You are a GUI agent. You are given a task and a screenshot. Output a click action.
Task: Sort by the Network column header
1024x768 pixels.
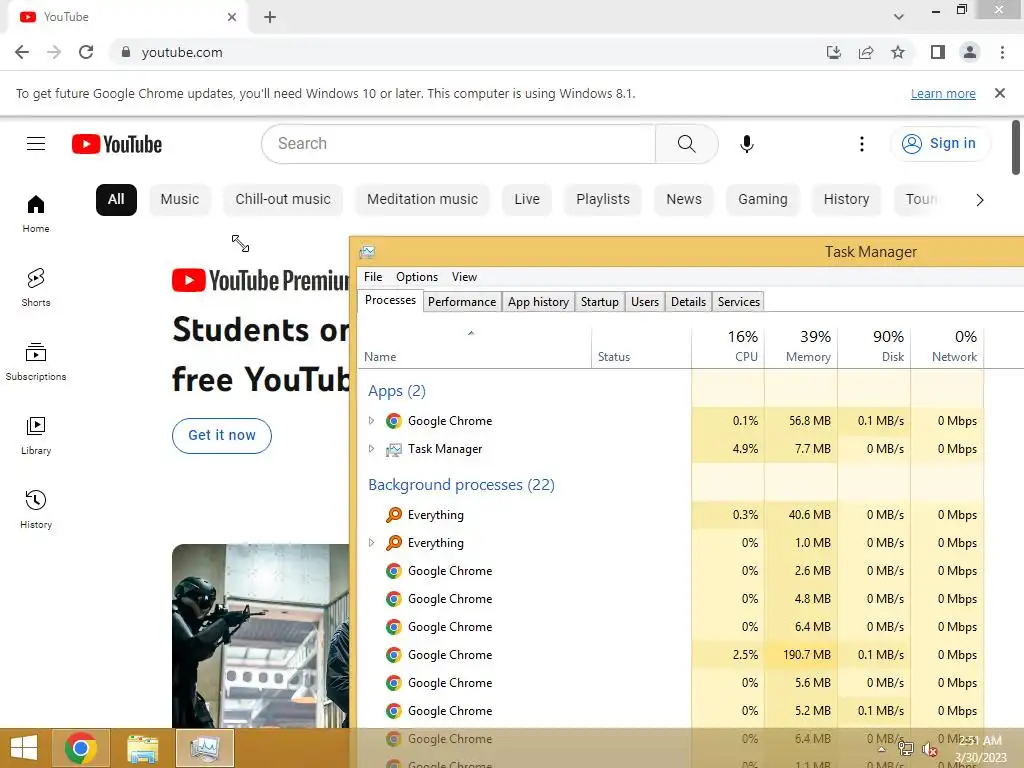coord(947,346)
